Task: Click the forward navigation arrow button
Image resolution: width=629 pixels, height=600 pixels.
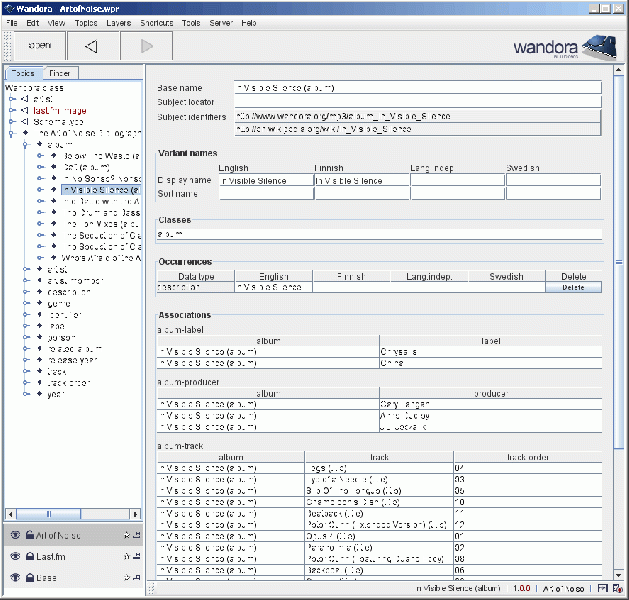Action: [146, 46]
